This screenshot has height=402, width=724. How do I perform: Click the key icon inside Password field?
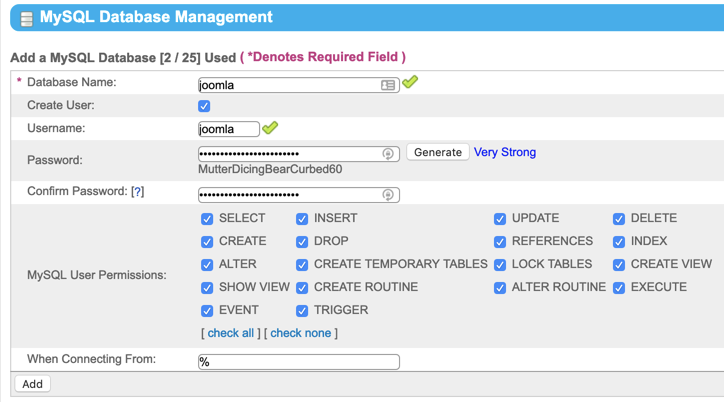388,154
